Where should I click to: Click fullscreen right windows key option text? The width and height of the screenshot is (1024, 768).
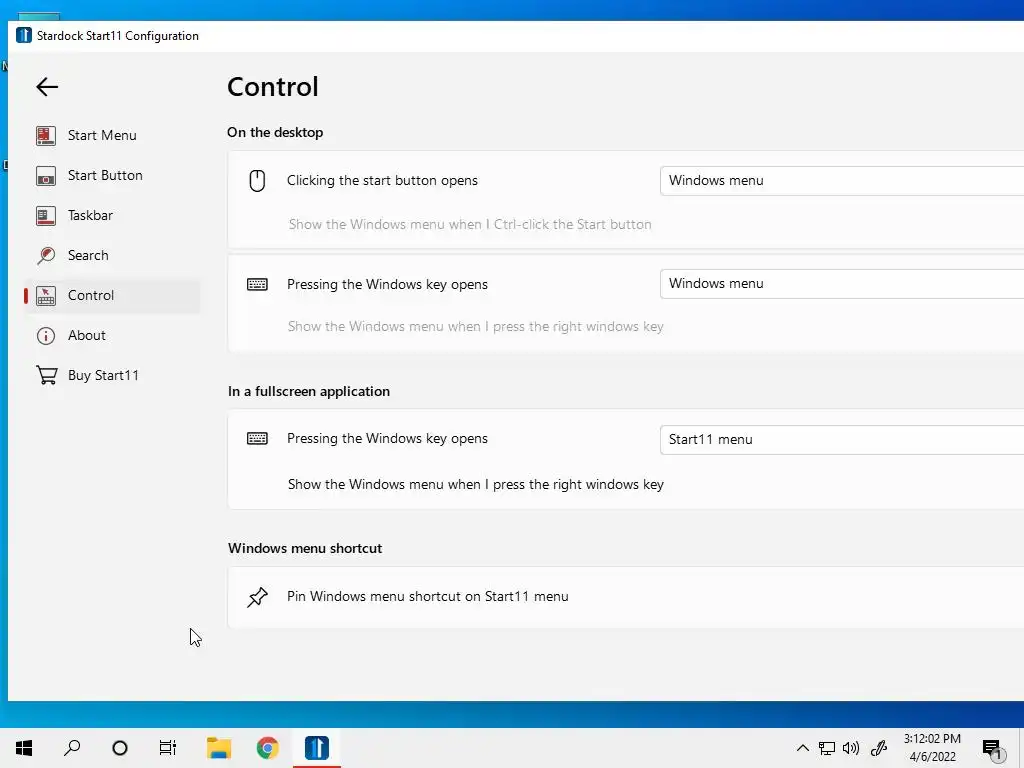click(x=475, y=485)
